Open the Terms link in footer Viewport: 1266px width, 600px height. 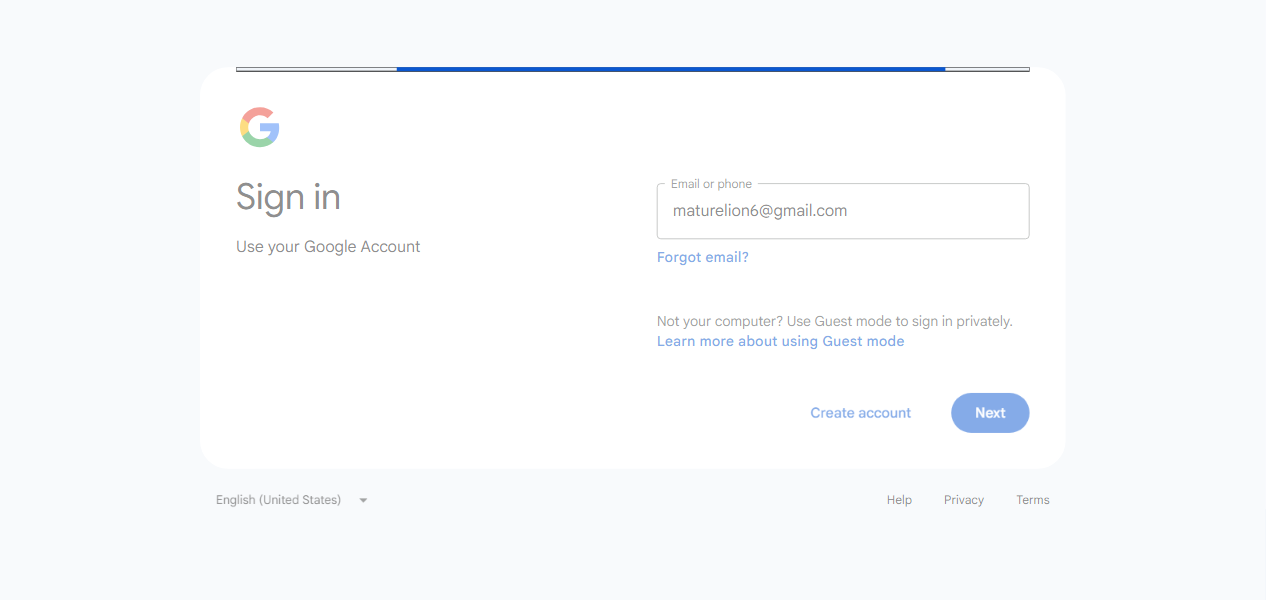(1033, 500)
